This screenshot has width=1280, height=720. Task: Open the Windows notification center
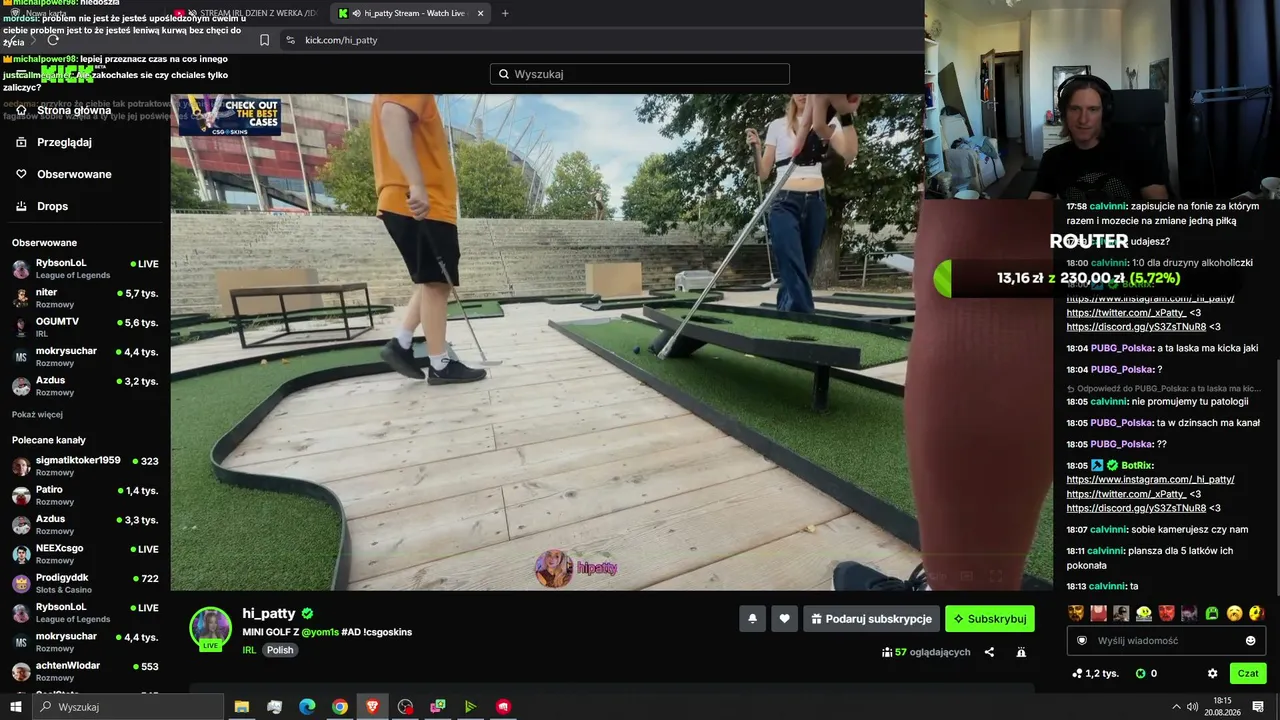1258,707
